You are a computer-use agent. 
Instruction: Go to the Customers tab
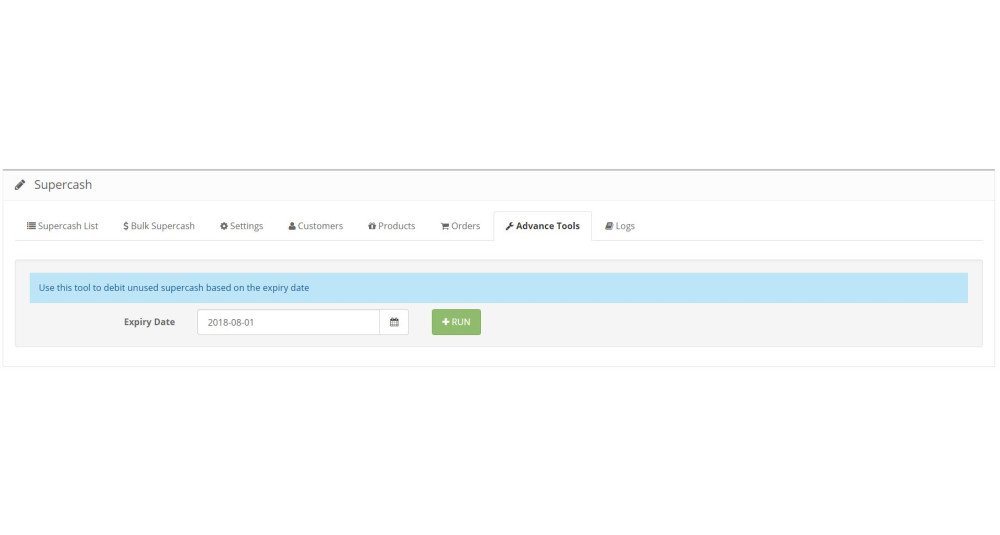(316, 226)
